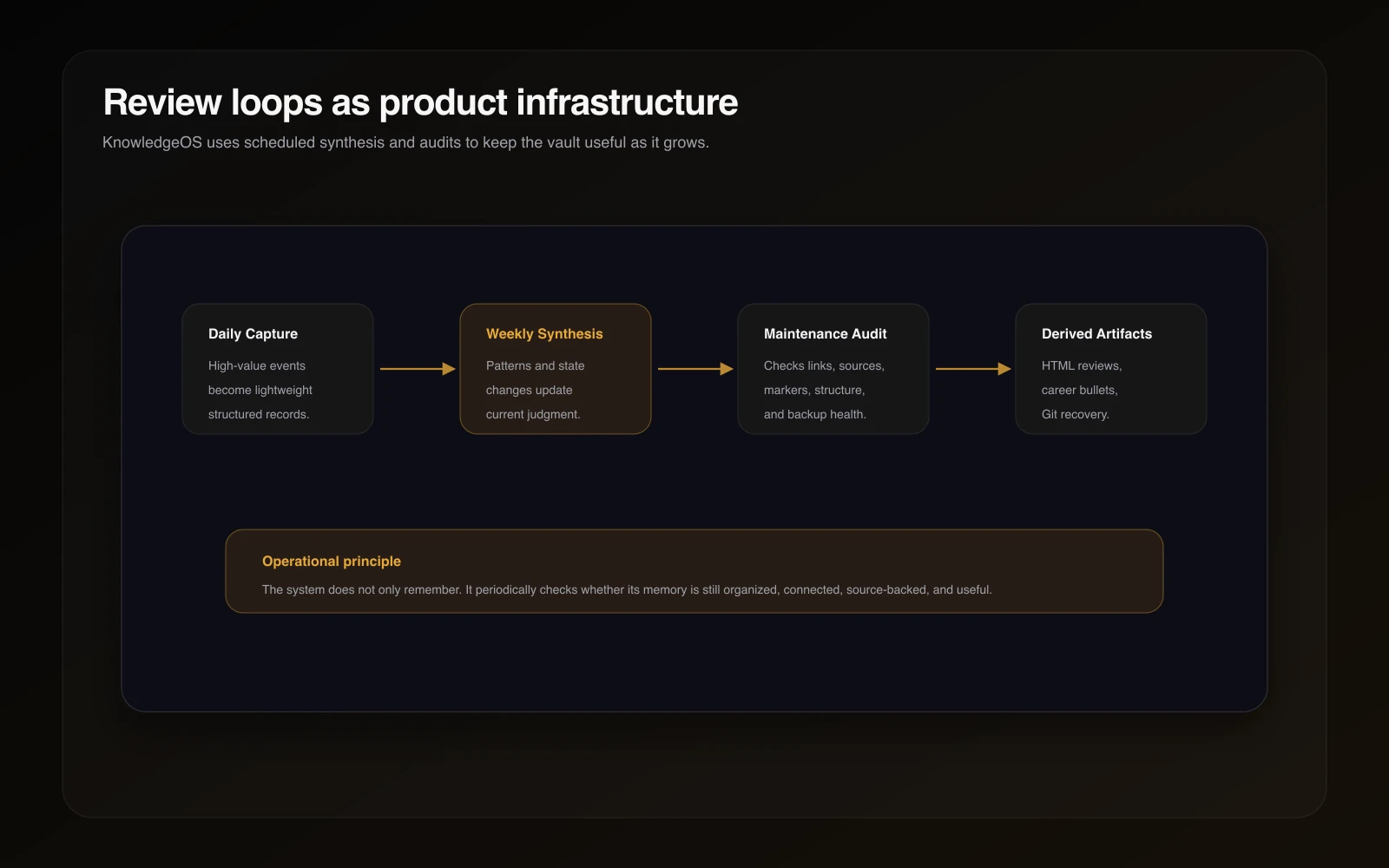Screen dimensions: 1389x868
Task: Click the 'Review loops as product infrastructure' title
Action: pyautogui.click(x=420, y=102)
